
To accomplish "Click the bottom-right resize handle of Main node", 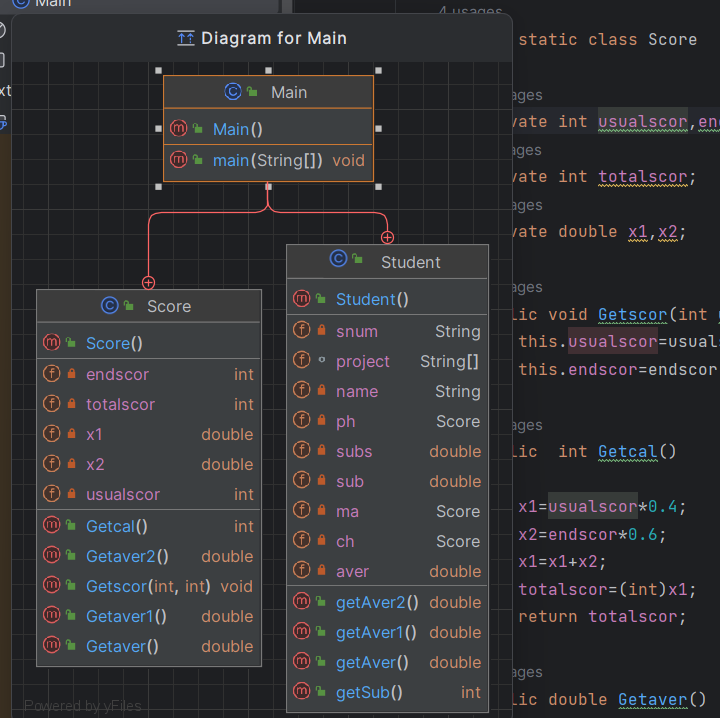I will (x=378, y=186).
